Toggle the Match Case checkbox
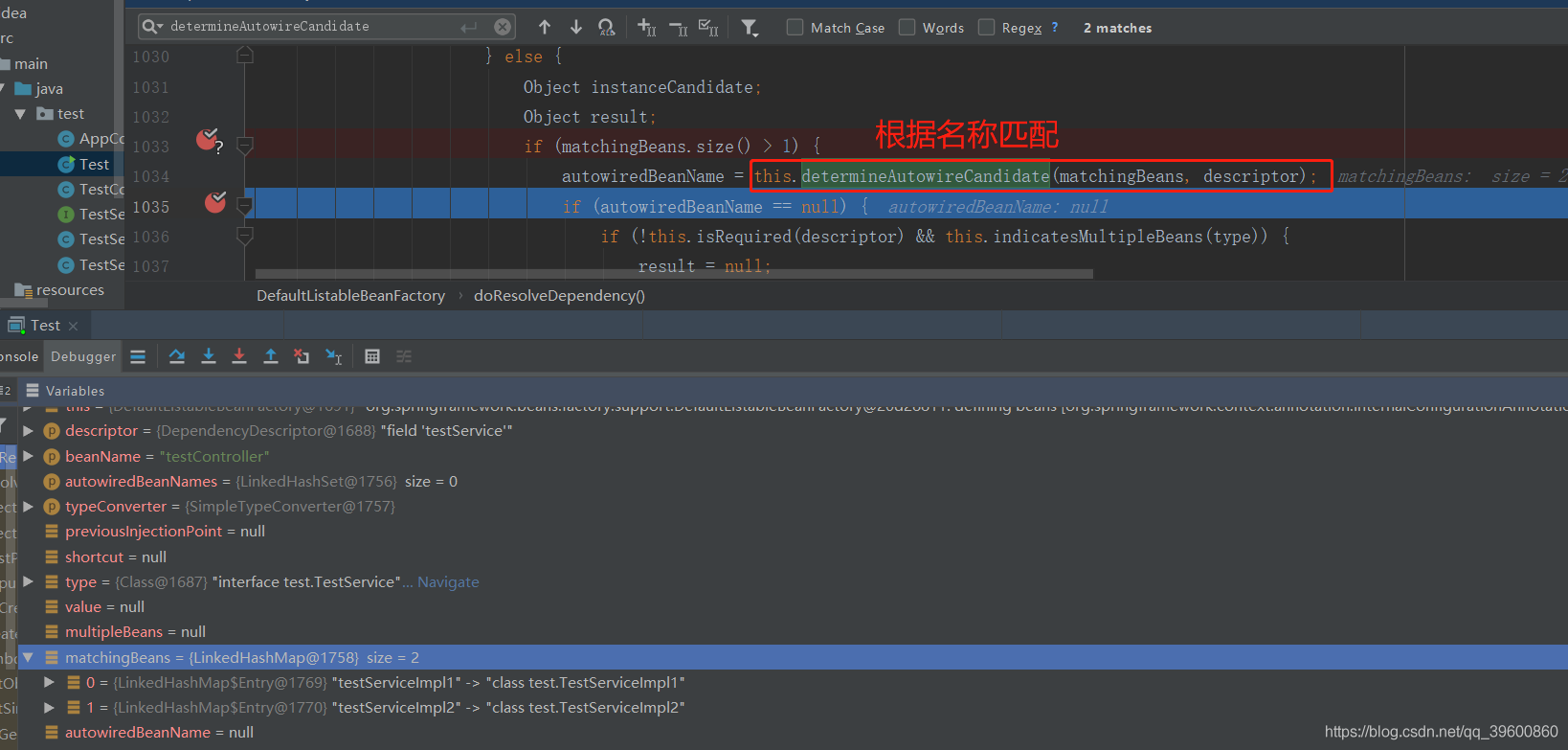This screenshot has height=750, width=1568. (795, 27)
